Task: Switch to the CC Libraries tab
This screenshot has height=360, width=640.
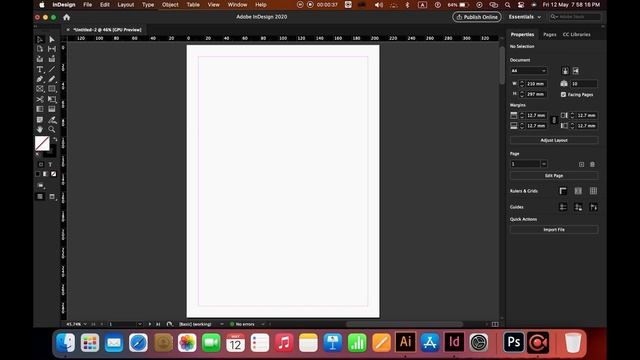Action: click(576, 35)
